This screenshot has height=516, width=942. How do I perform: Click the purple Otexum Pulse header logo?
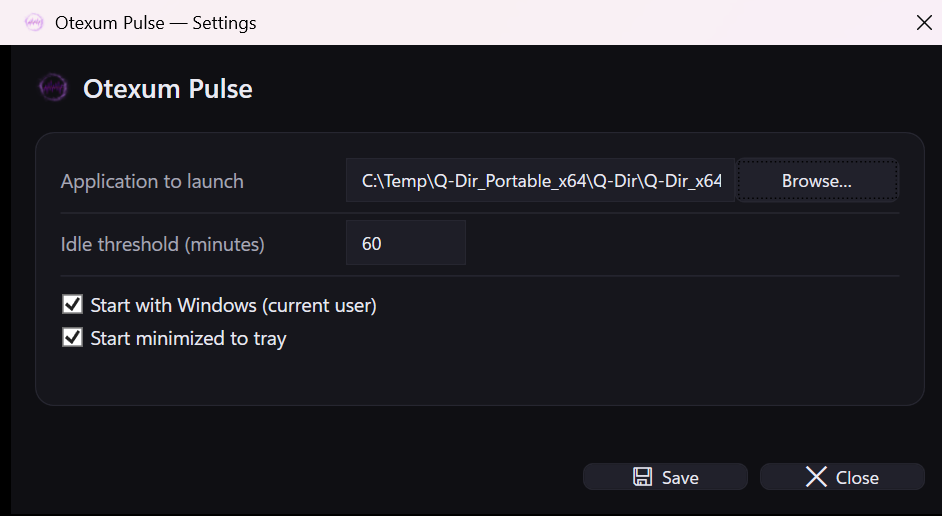click(x=52, y=88)
